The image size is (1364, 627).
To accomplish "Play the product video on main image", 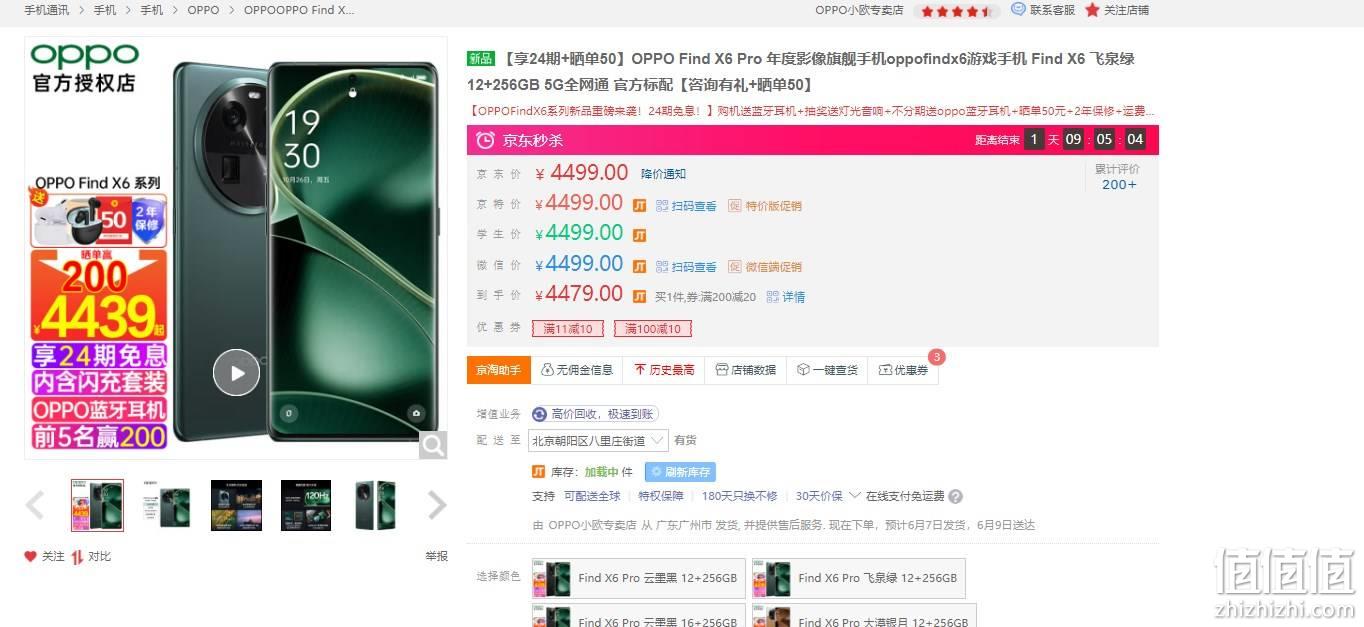I will (236, 373).
